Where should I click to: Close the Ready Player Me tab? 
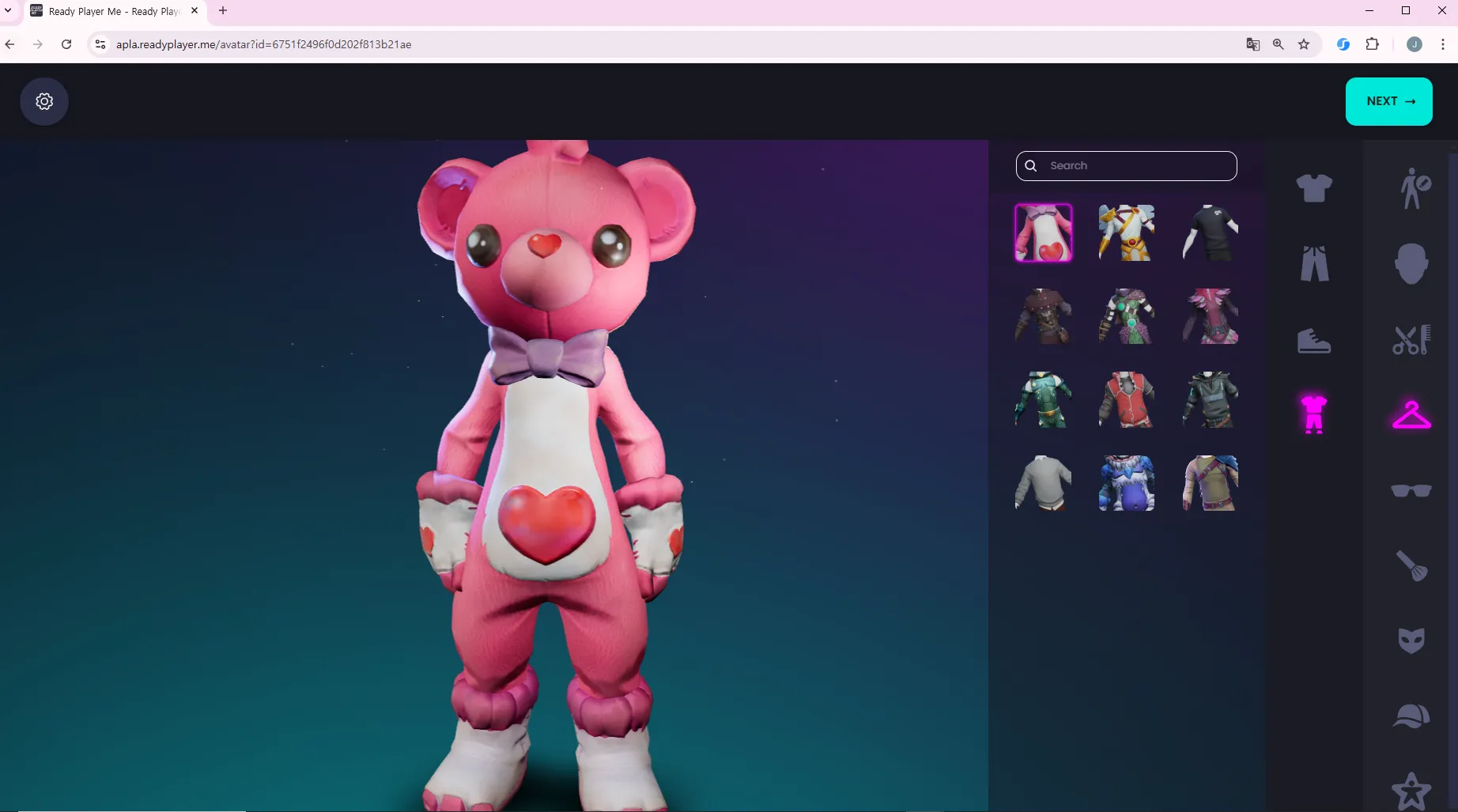pos(195,11)
